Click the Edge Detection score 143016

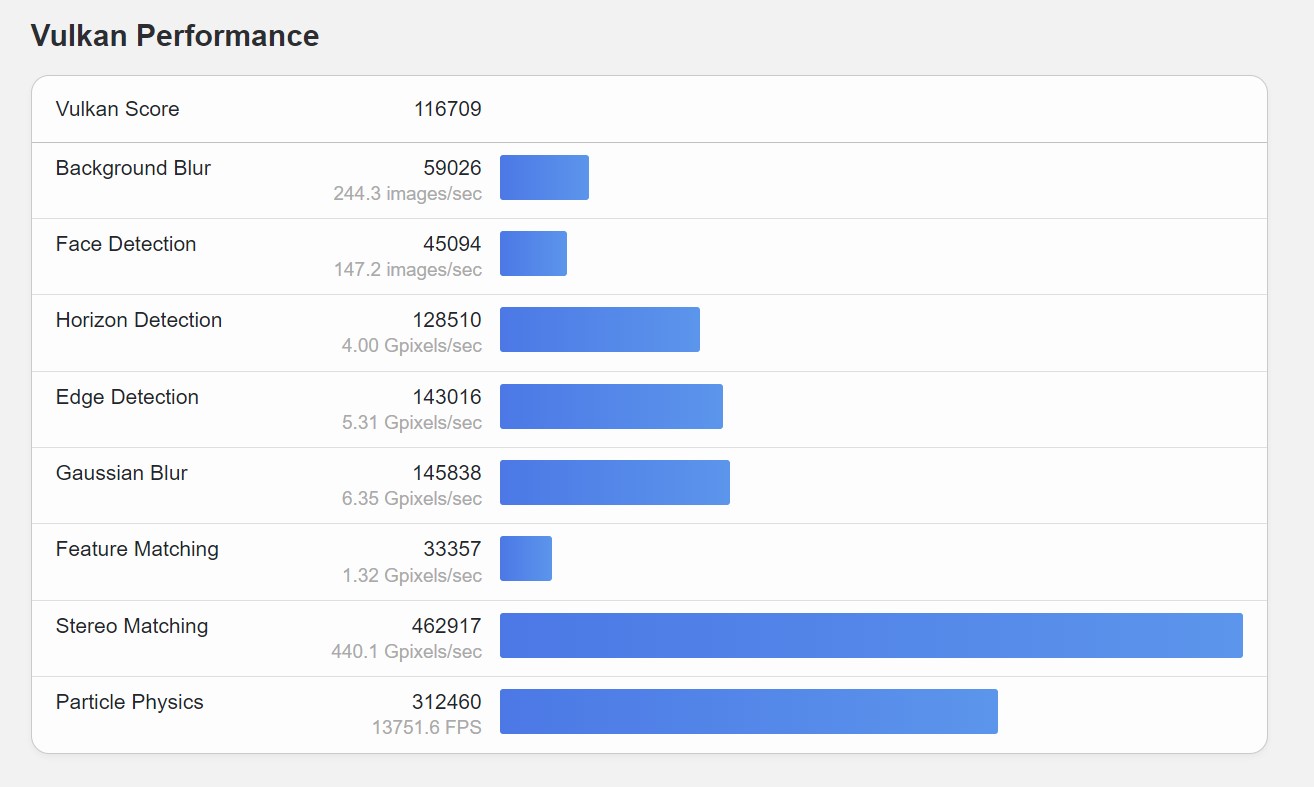point(447,397)
